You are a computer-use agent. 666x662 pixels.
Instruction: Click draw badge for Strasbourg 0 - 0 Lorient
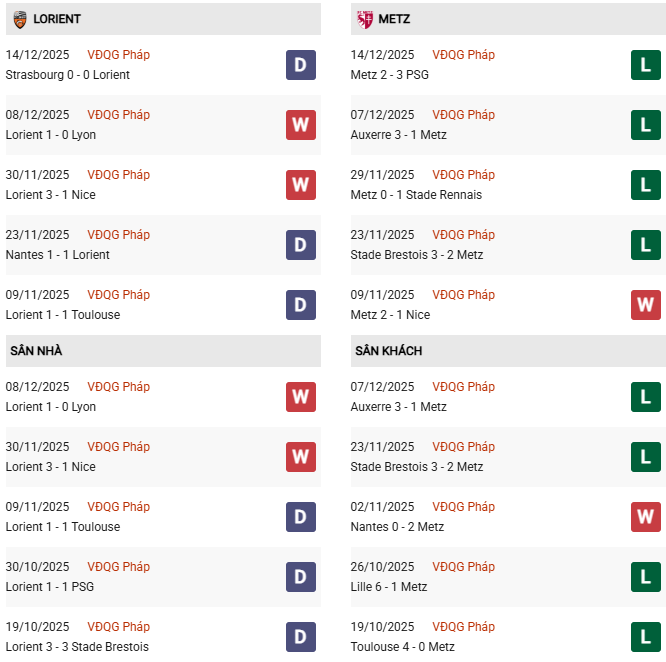[x=300, y=65]
